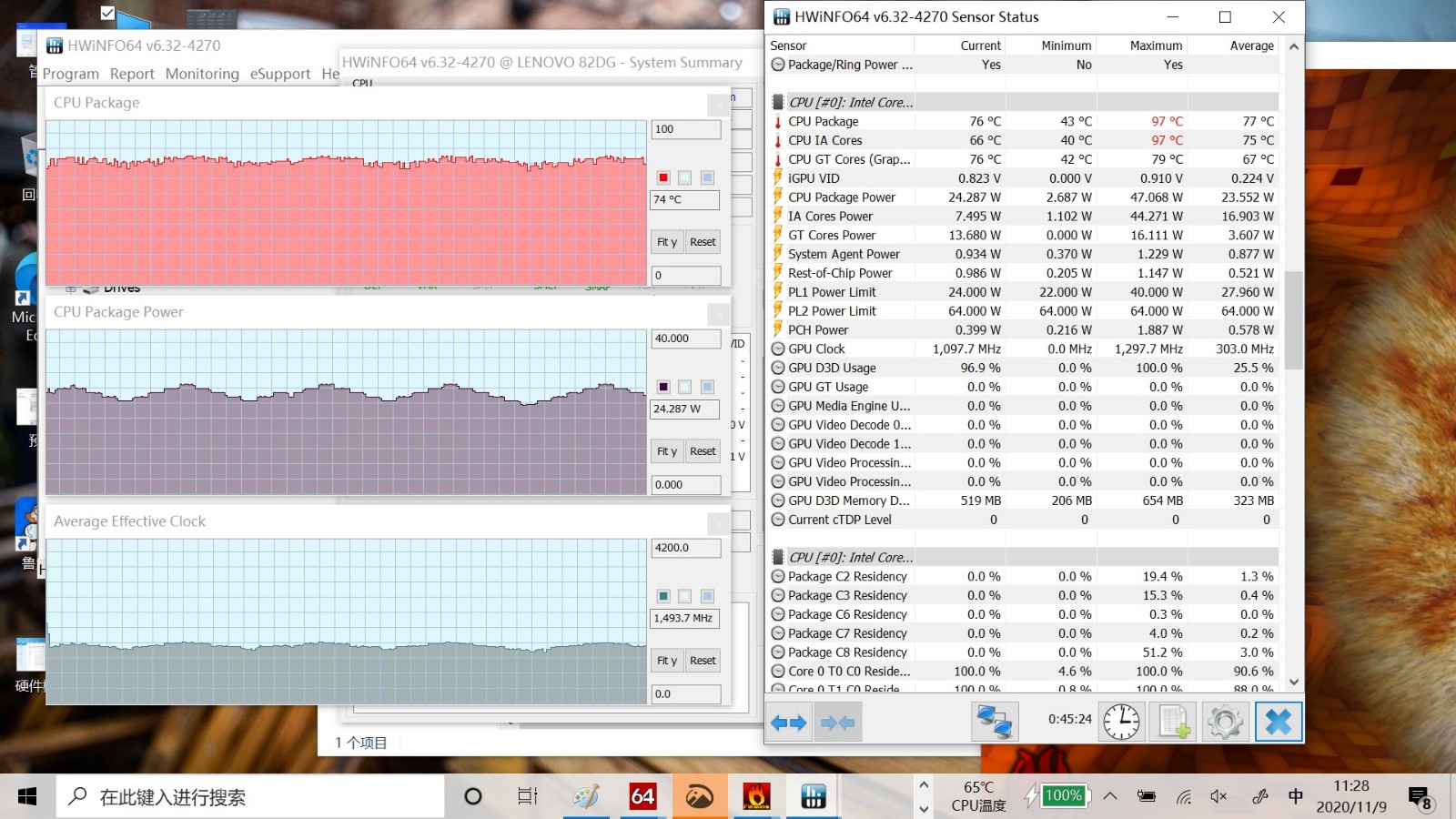Click the Wi-Fi network tray icon
1456x819 pixels.
tap(1184, 797)
